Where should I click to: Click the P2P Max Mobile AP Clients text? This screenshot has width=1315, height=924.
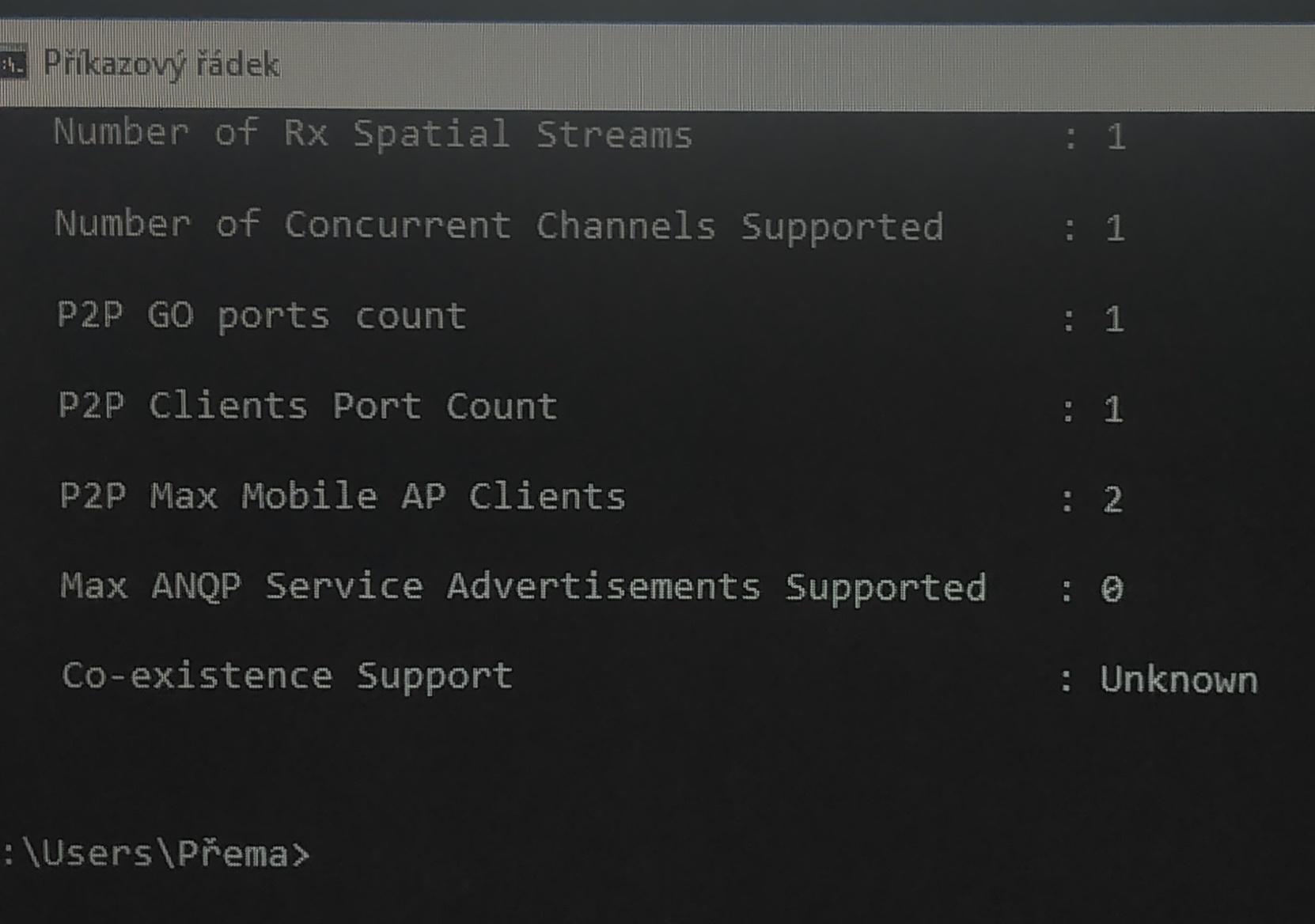pos(343,497)
